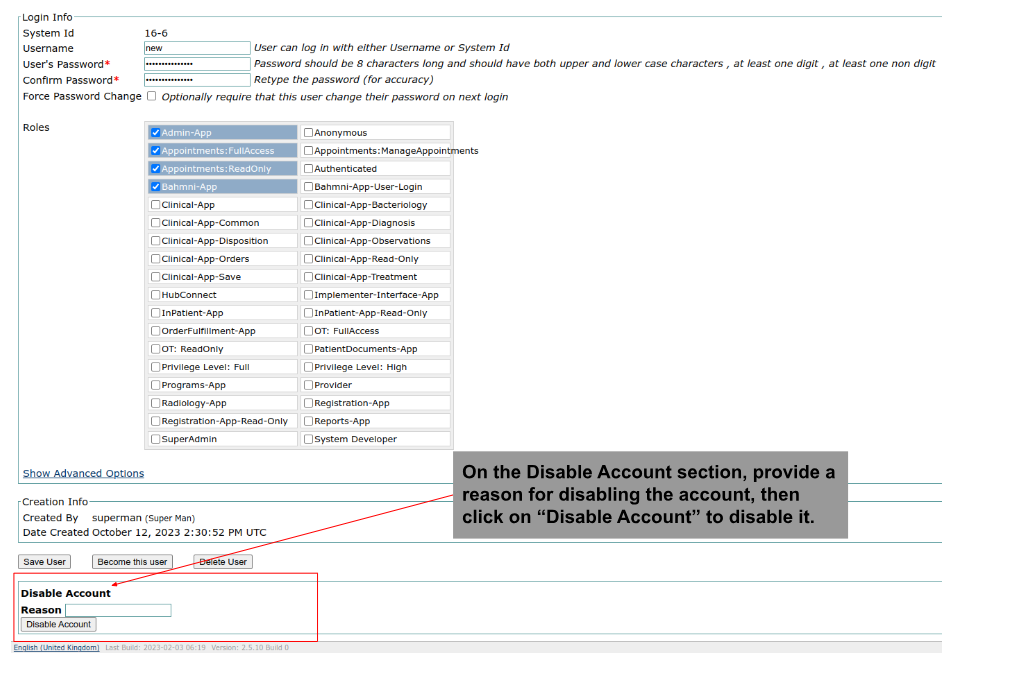Enable Clinical-App-Common role
The image size is (1020, 676).
click(x=155, y=223)
